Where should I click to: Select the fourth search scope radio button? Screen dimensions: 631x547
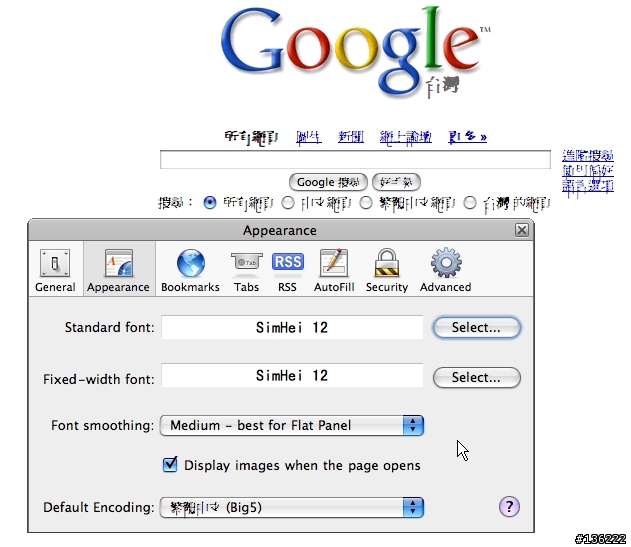coord(470,202)
